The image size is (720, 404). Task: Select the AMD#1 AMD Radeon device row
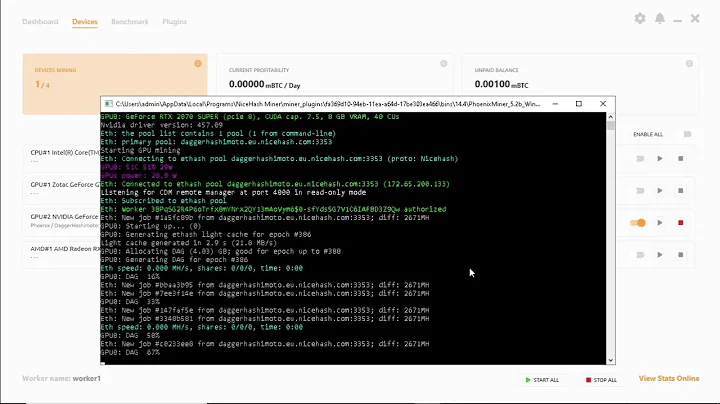tap(62, 255)
